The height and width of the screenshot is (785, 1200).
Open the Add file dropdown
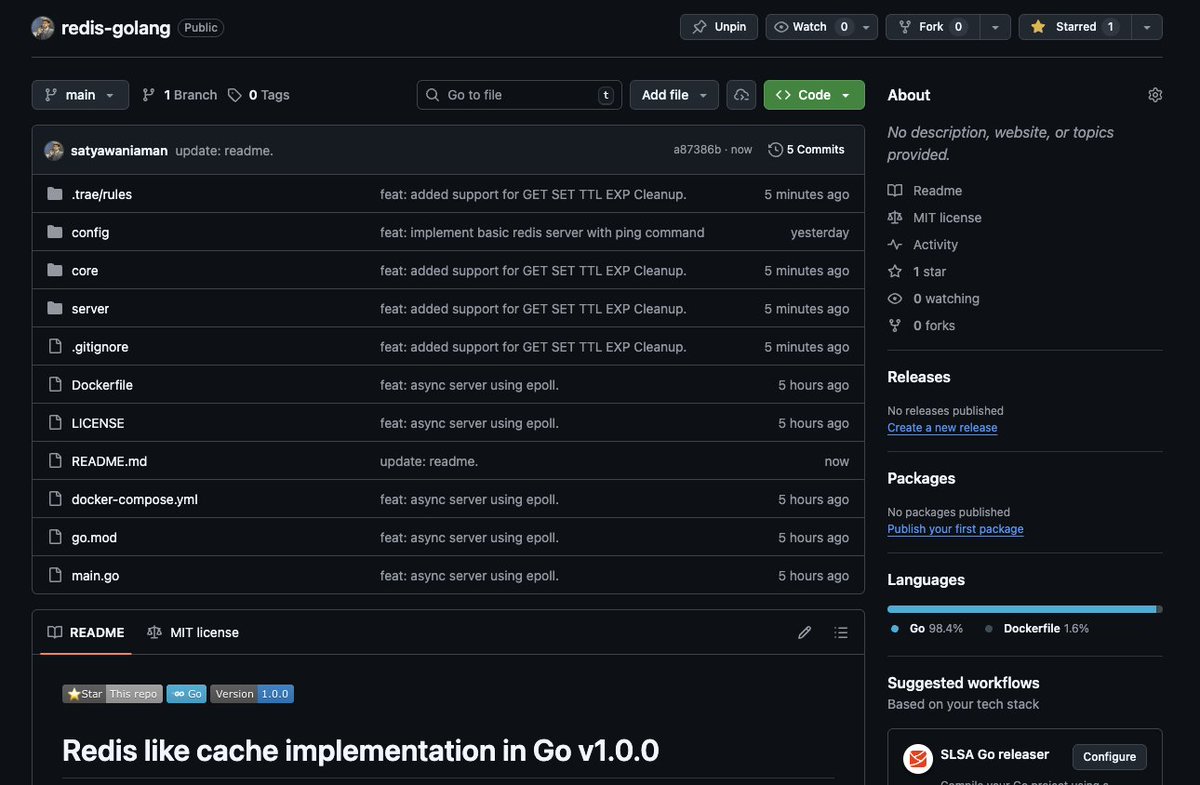click(x=674, y=95)
